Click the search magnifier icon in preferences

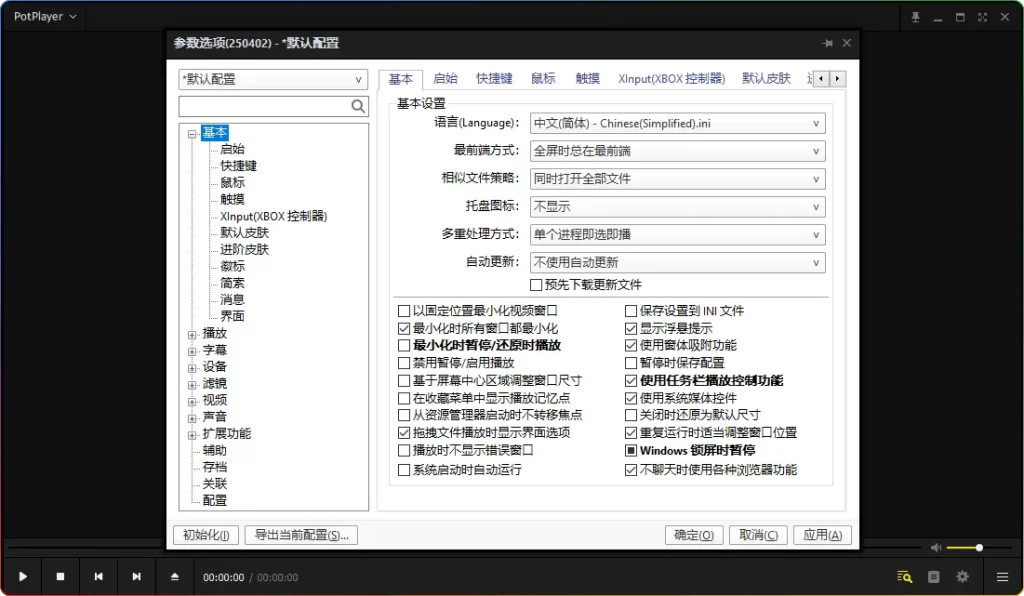pos(358,106)
